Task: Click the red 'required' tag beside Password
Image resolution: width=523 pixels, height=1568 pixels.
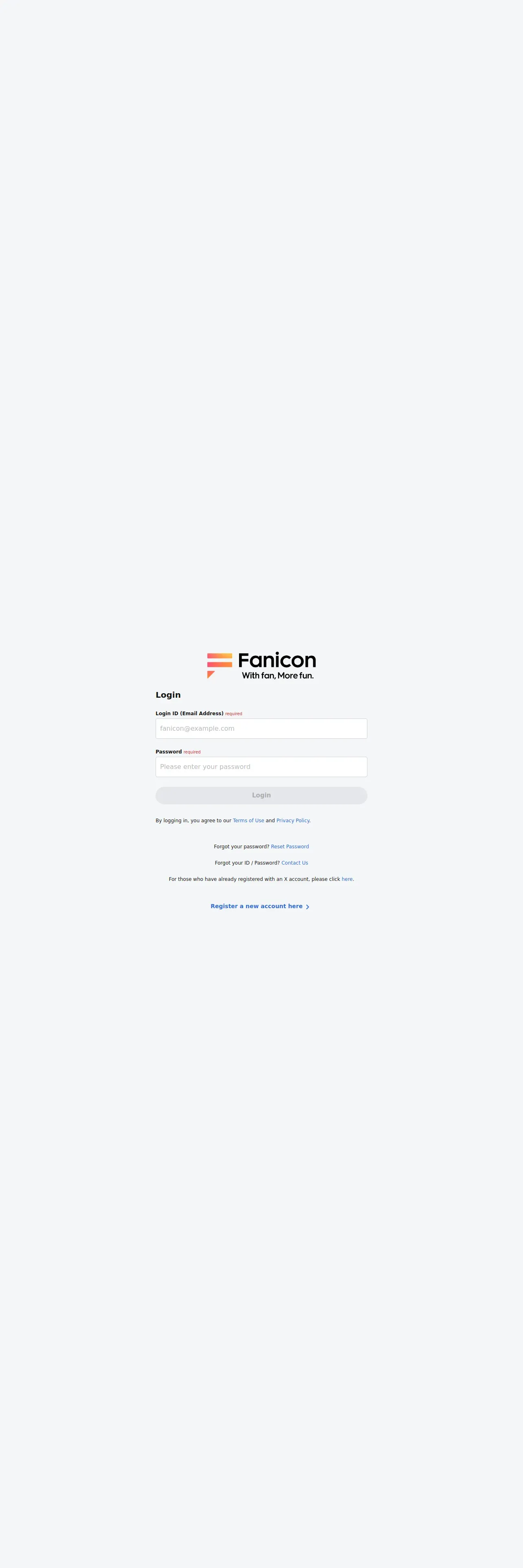Action: pos(192,752)
